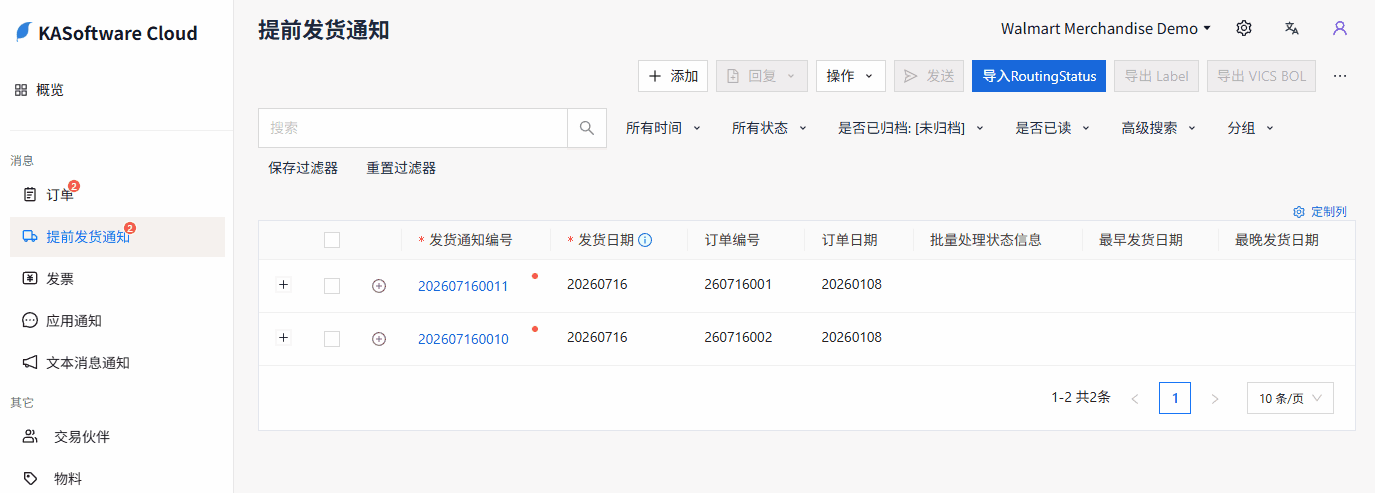
Task: Open shipment notice 202607160011 link
Action: point(463,286)
